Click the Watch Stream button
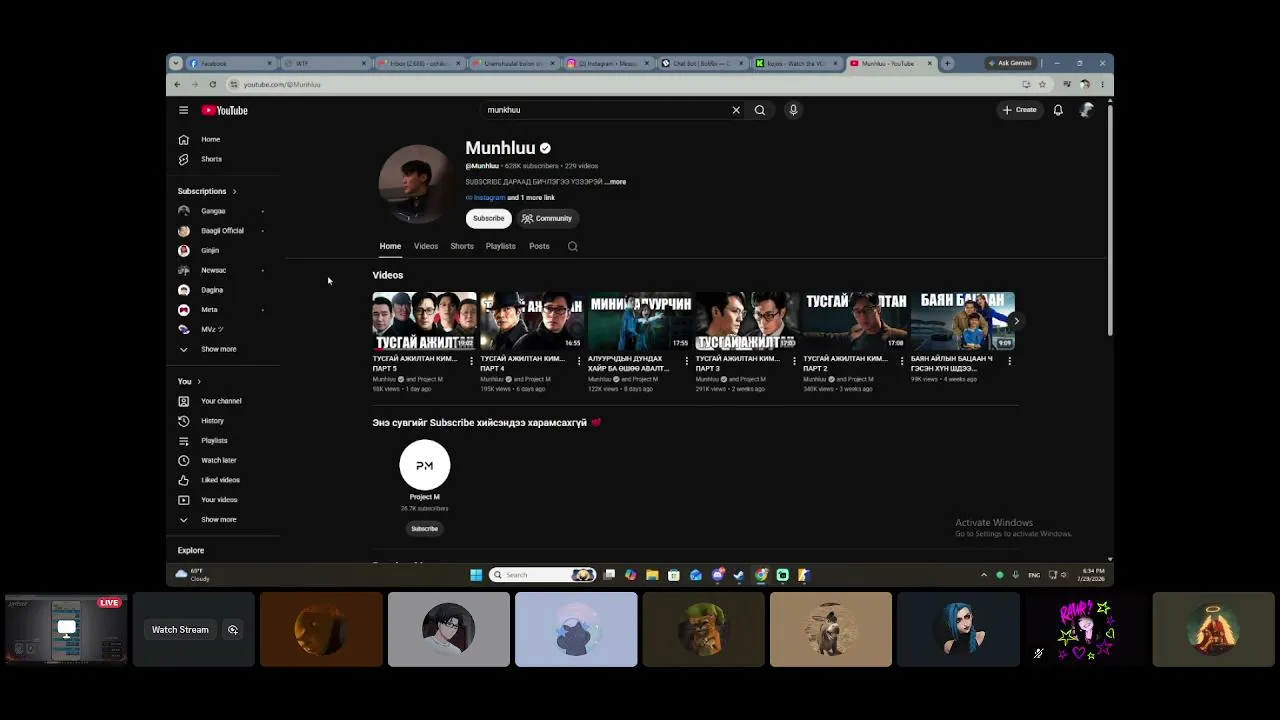The image size is (1280, 720). pos(180,630)
